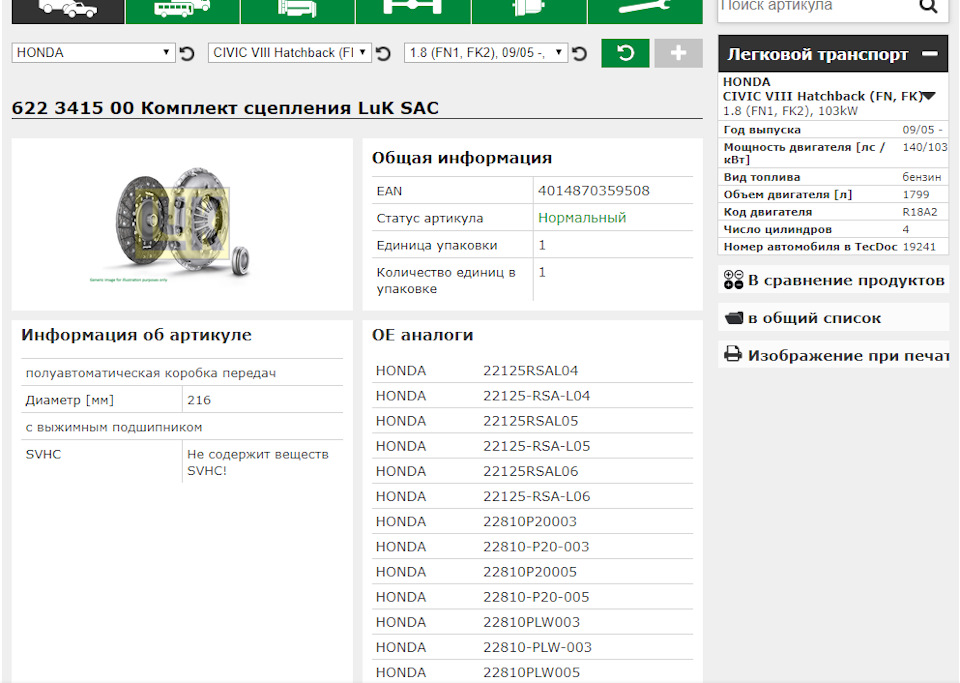Click the grey plus button
This screenshot has width=960, height=683.
678,53
